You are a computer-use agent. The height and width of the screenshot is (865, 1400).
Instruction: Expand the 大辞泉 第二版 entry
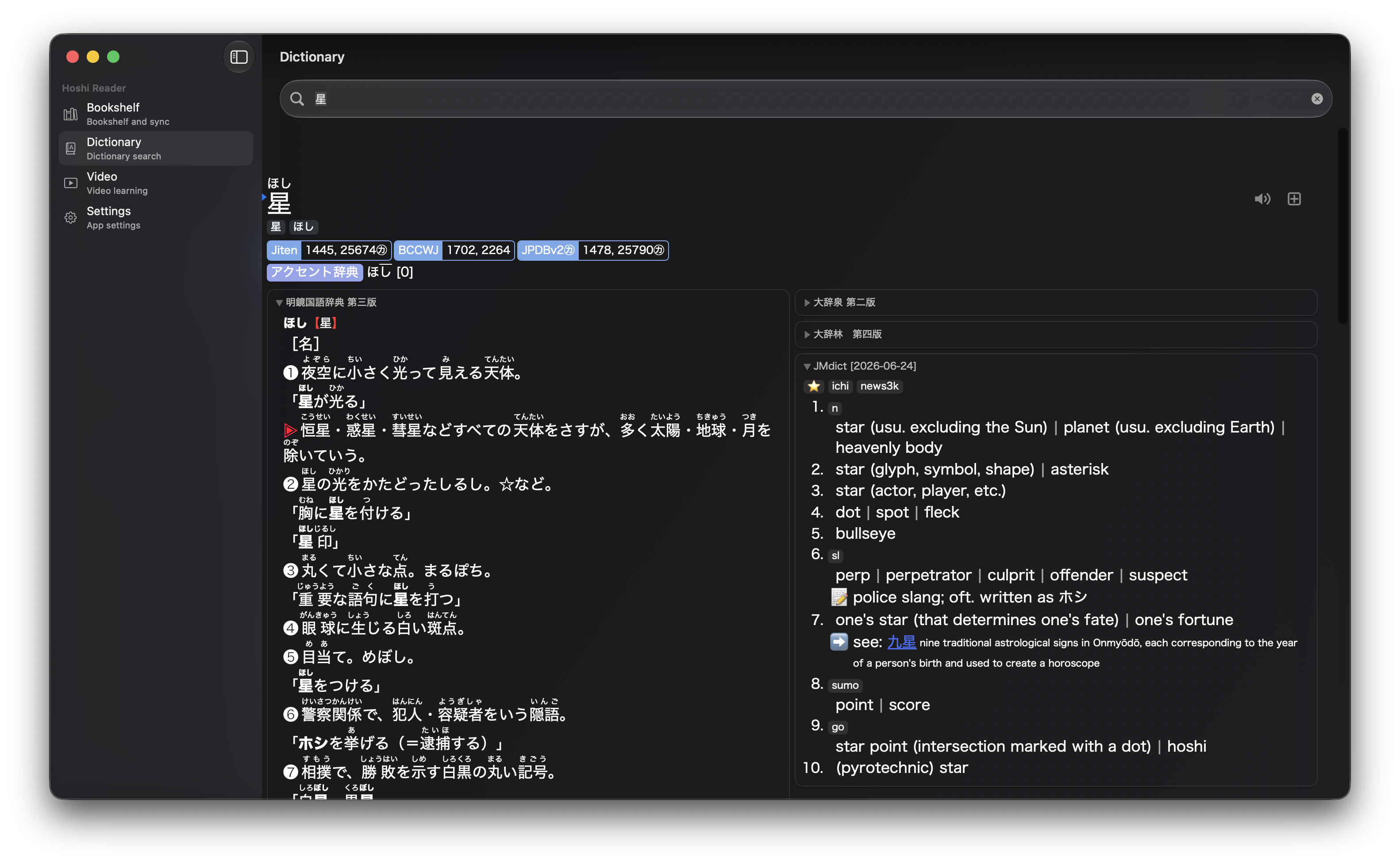pos(839,302)
